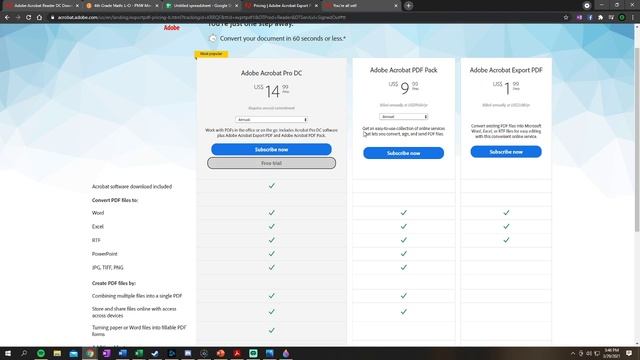Click 'Acrobat software download included' row label
The height and width of the screenshot is (360, 640).
[132, 187]
